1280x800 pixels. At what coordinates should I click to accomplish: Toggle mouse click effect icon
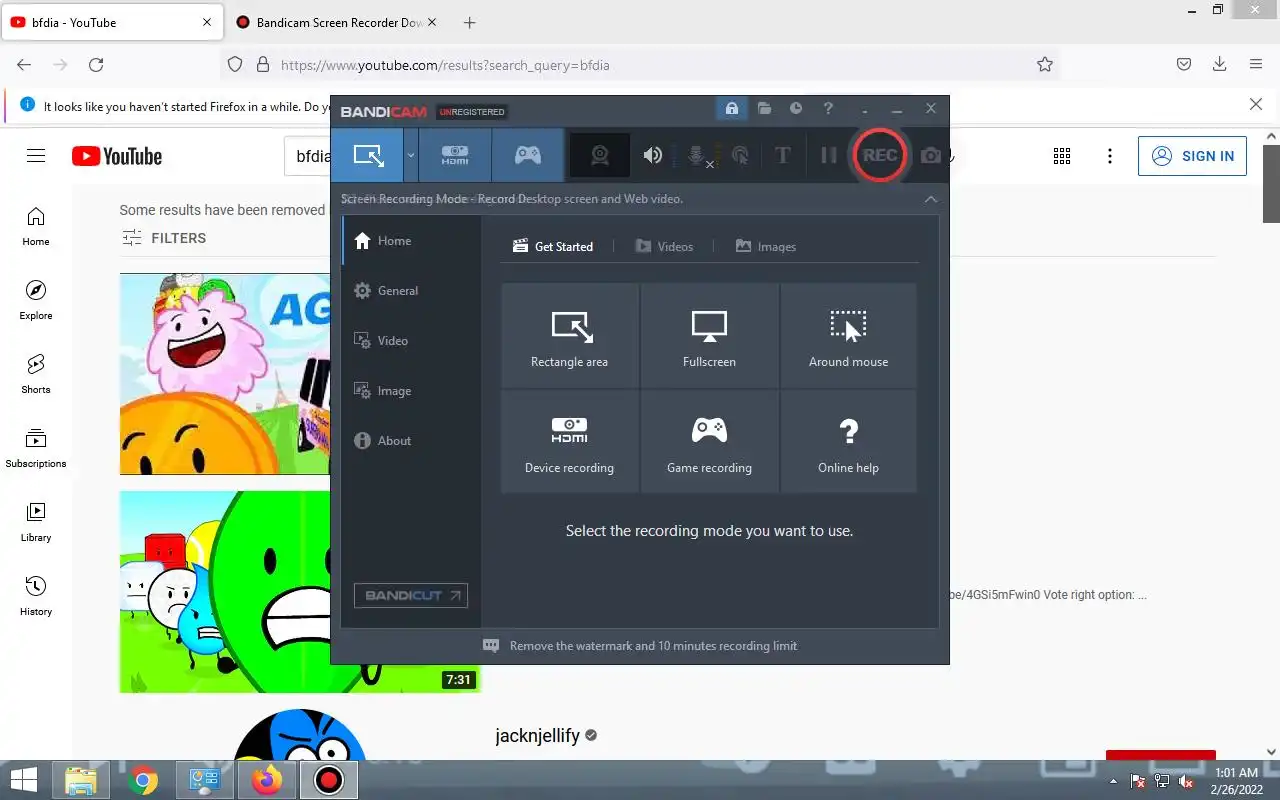click(740, 155)
